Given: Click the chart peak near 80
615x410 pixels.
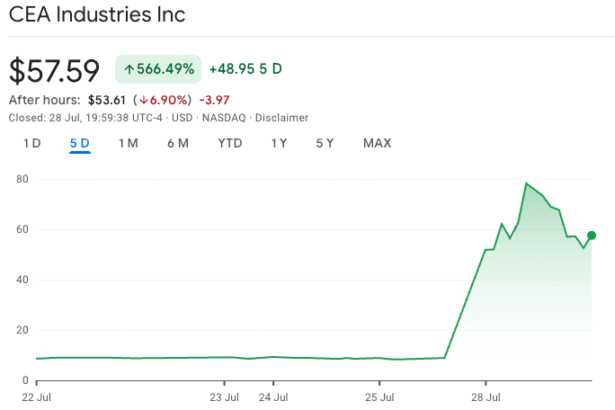Looking at the screenshot, I should [526, 184].
